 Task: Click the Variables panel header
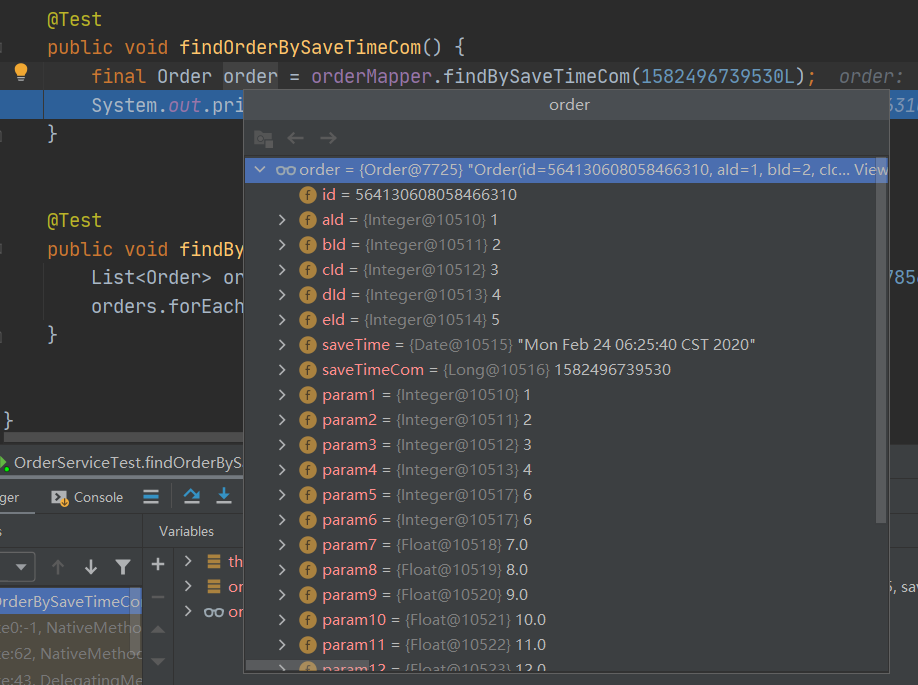pos(186,532)
